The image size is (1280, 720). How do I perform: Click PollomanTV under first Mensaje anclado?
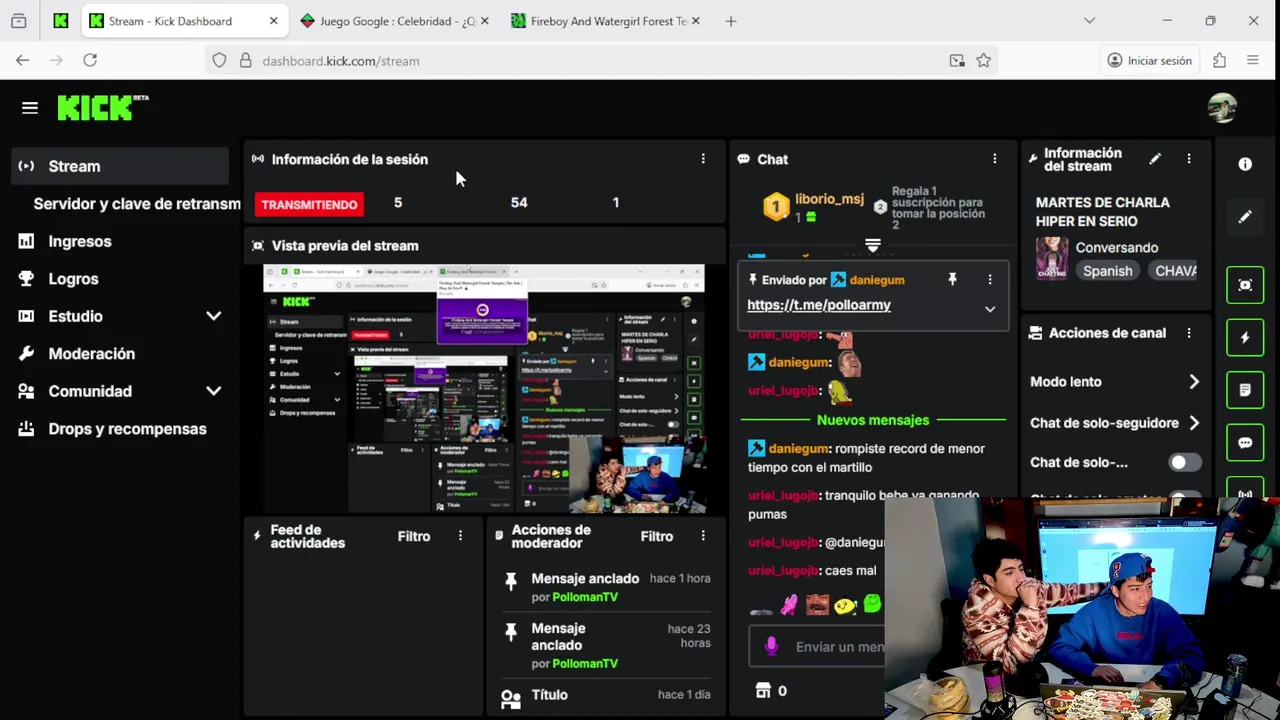(x=585, y=597)
